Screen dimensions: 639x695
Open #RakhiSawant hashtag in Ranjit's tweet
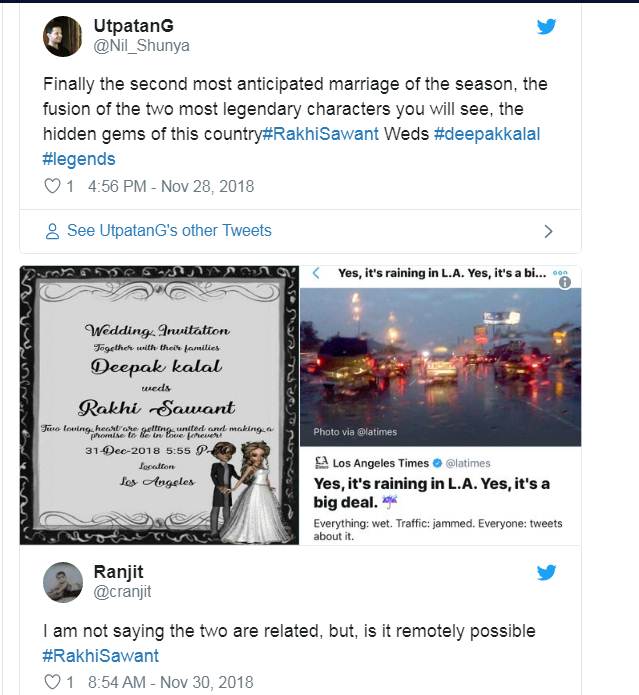click(100, 656)
